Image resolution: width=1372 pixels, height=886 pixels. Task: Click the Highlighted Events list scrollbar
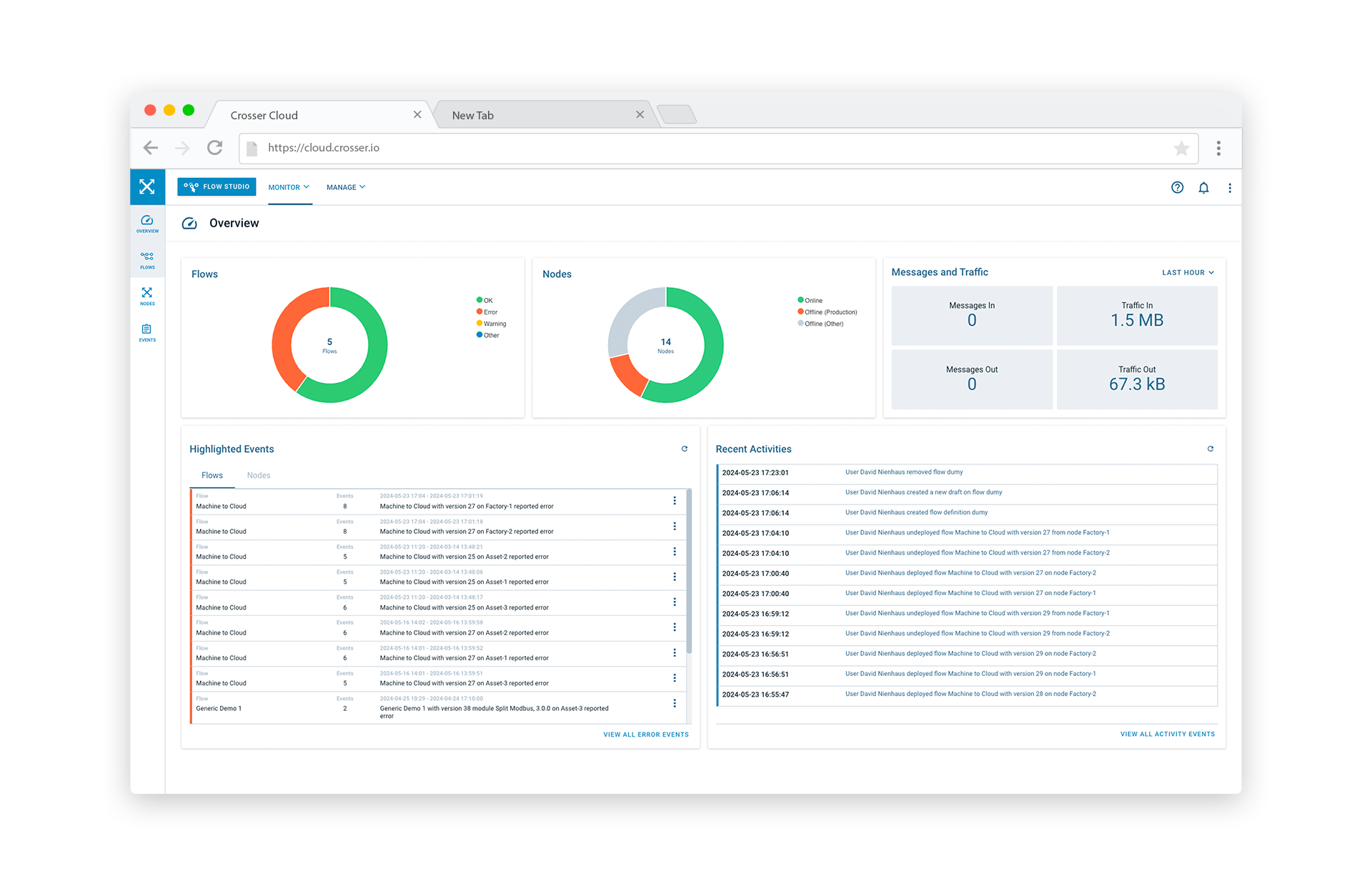point(689,571)
